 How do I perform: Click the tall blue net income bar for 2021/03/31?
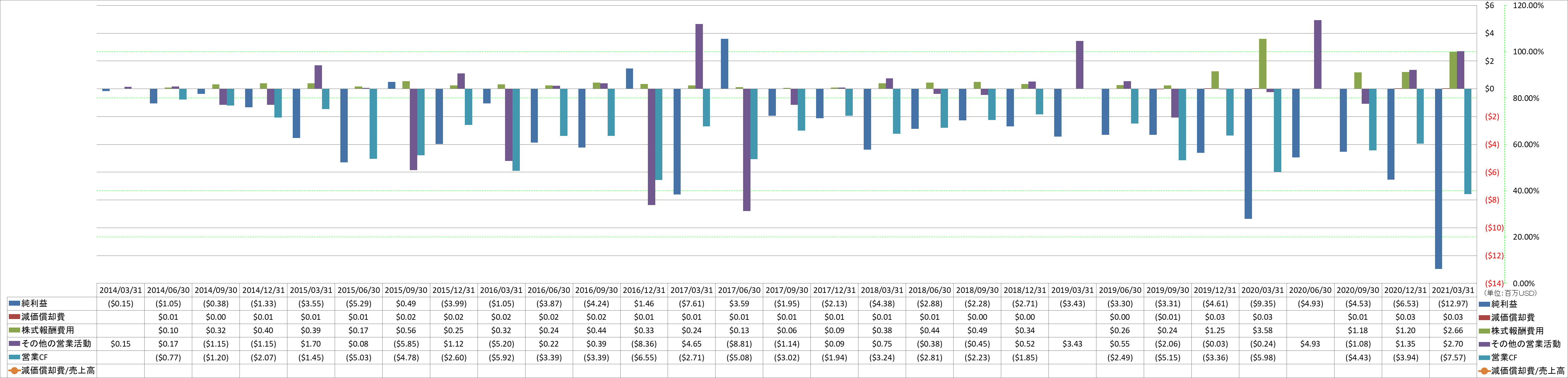click(x=1438, y=179)
